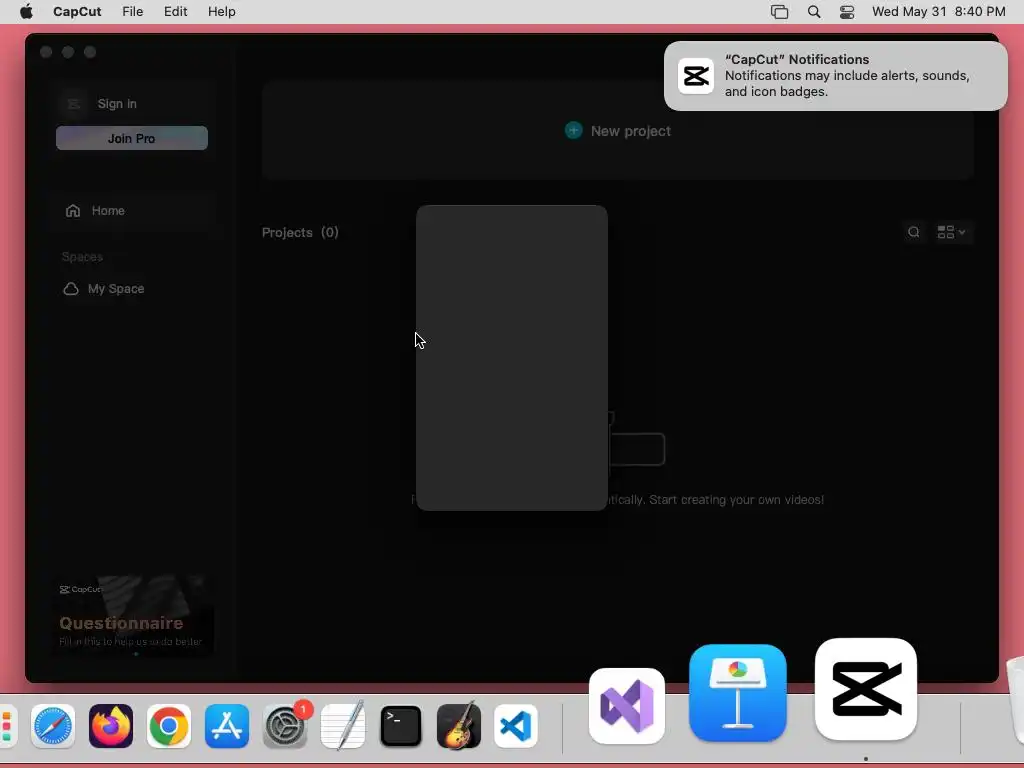Open Terminal from the Dock
This screenshot has height=768, width=1024.
click(x=400, y=726)
